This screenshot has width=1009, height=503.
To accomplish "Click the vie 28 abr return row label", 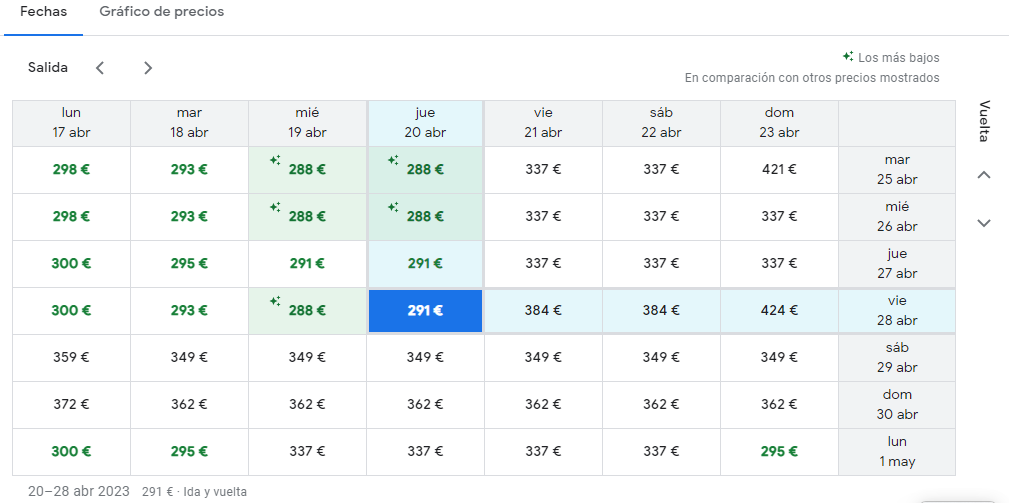I will tap(897, 311).
